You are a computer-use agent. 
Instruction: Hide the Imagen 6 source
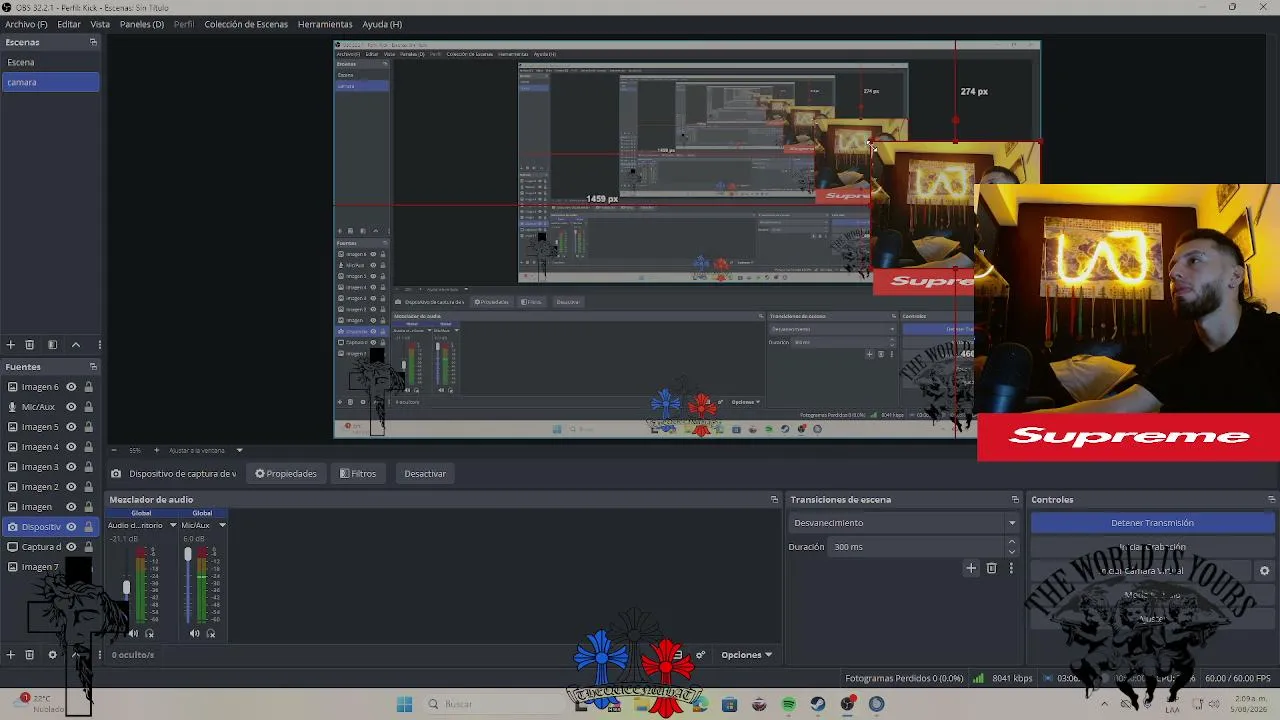tap(71, 387)
